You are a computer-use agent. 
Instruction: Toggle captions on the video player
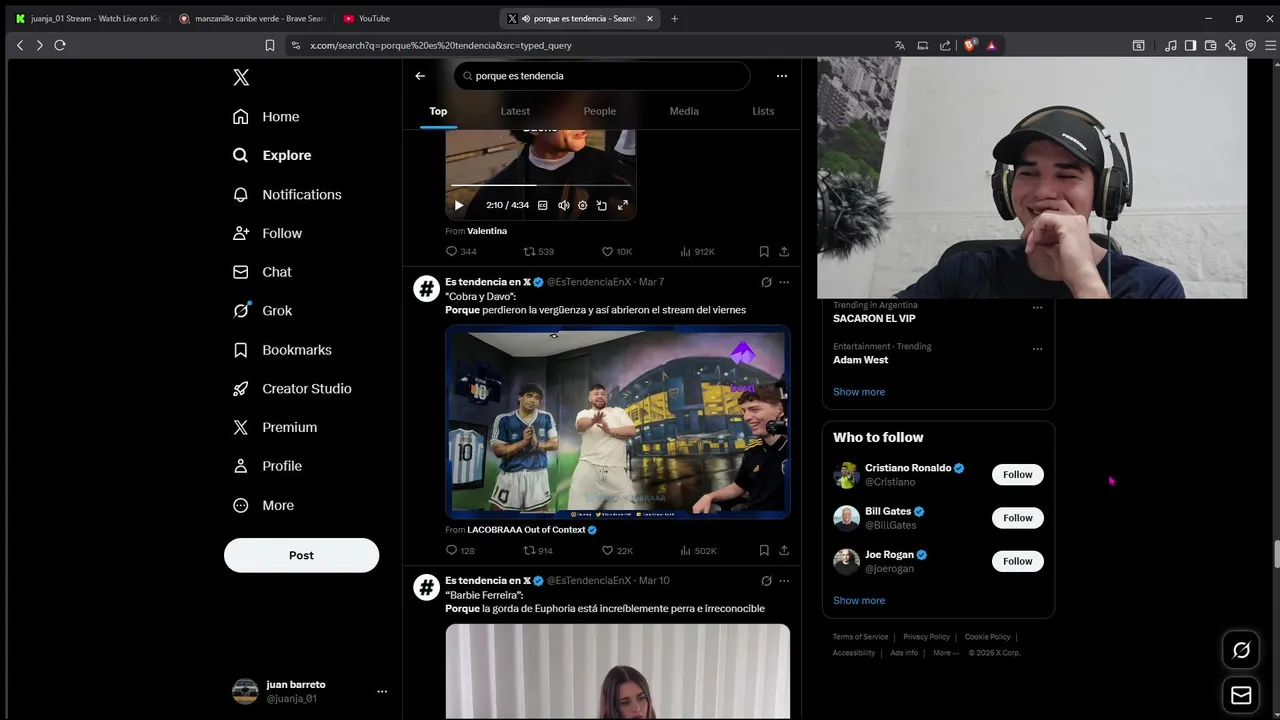click(x=543, y=205)
